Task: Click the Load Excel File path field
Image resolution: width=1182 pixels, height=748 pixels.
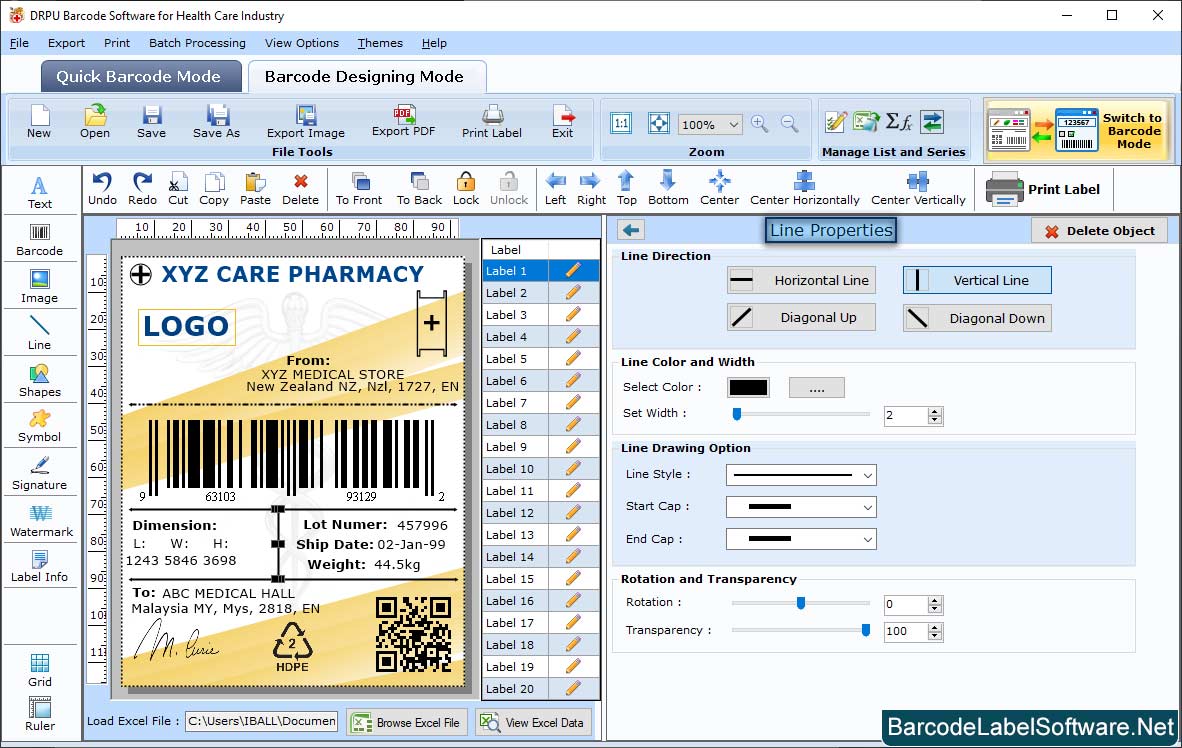Action: tap(262, 722)
